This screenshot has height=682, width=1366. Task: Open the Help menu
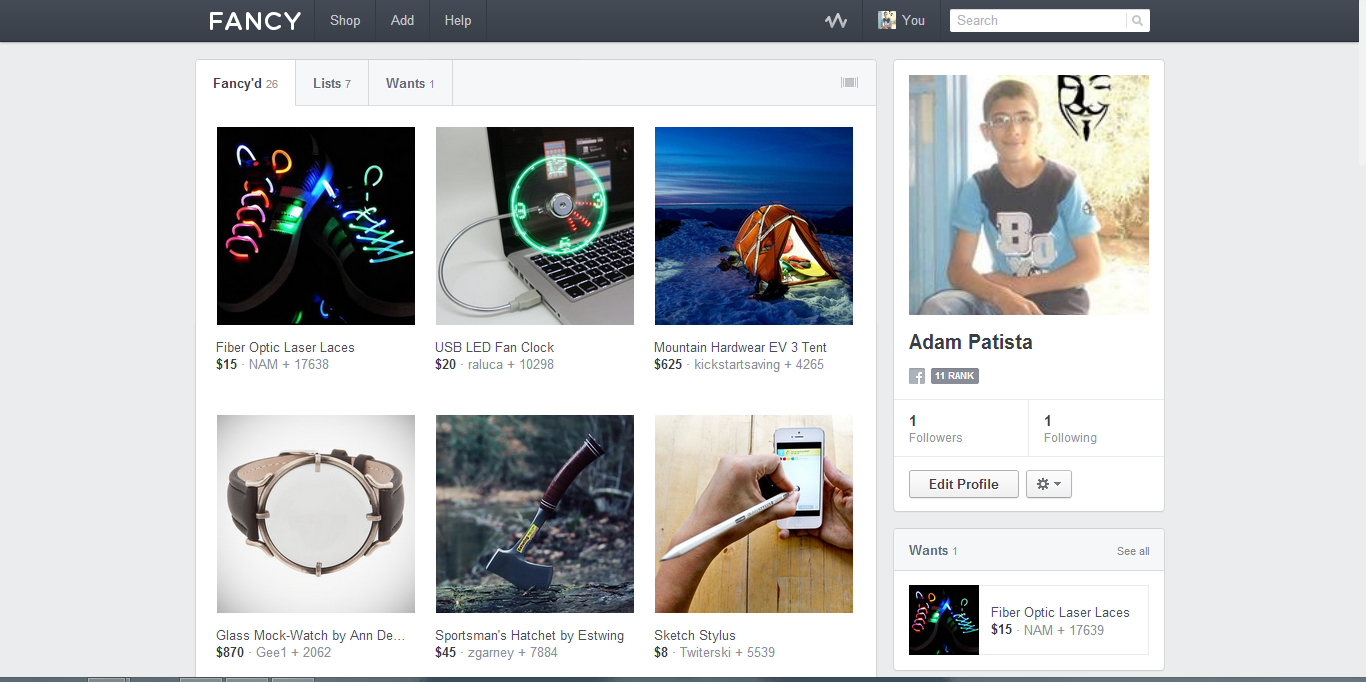(458, 20)
